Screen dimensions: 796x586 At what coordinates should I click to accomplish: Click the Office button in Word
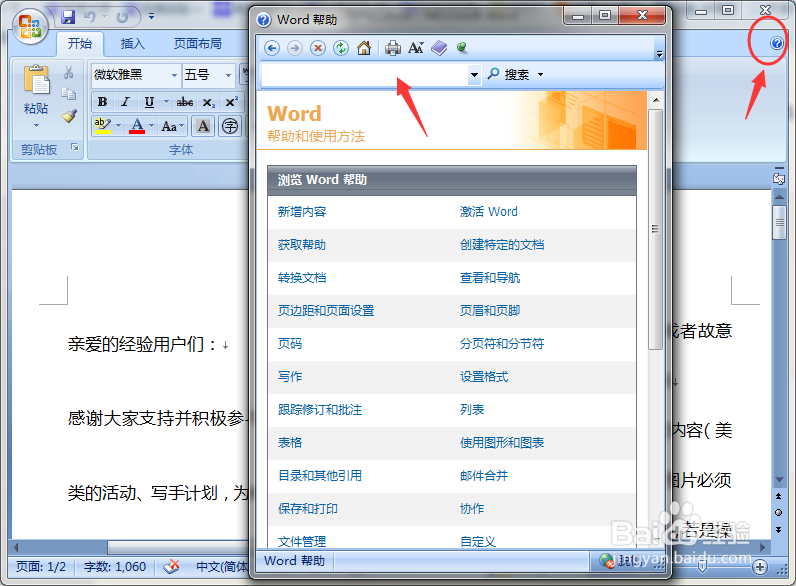(30, 26)
